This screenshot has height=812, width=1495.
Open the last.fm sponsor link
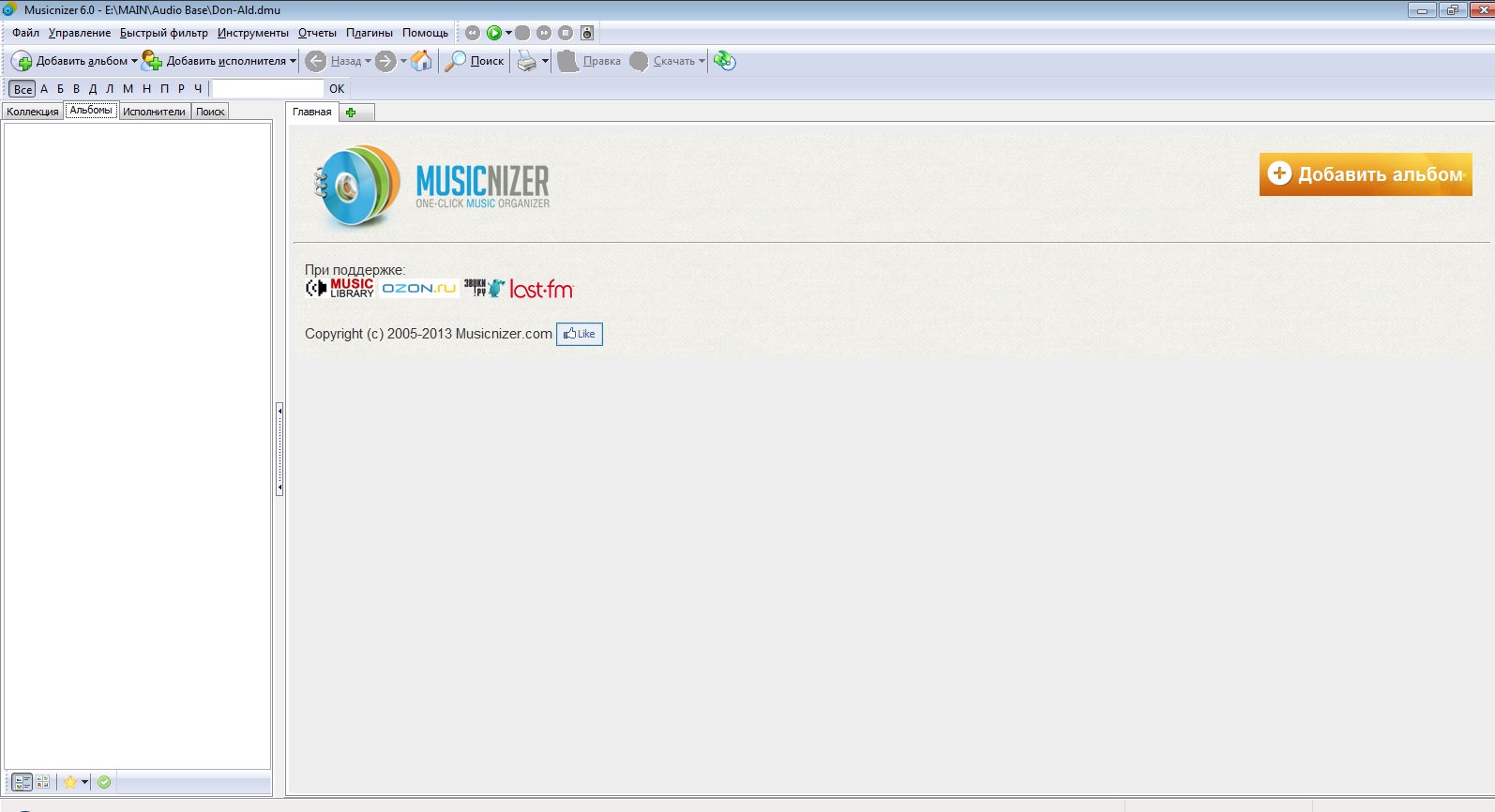[541, 289]
